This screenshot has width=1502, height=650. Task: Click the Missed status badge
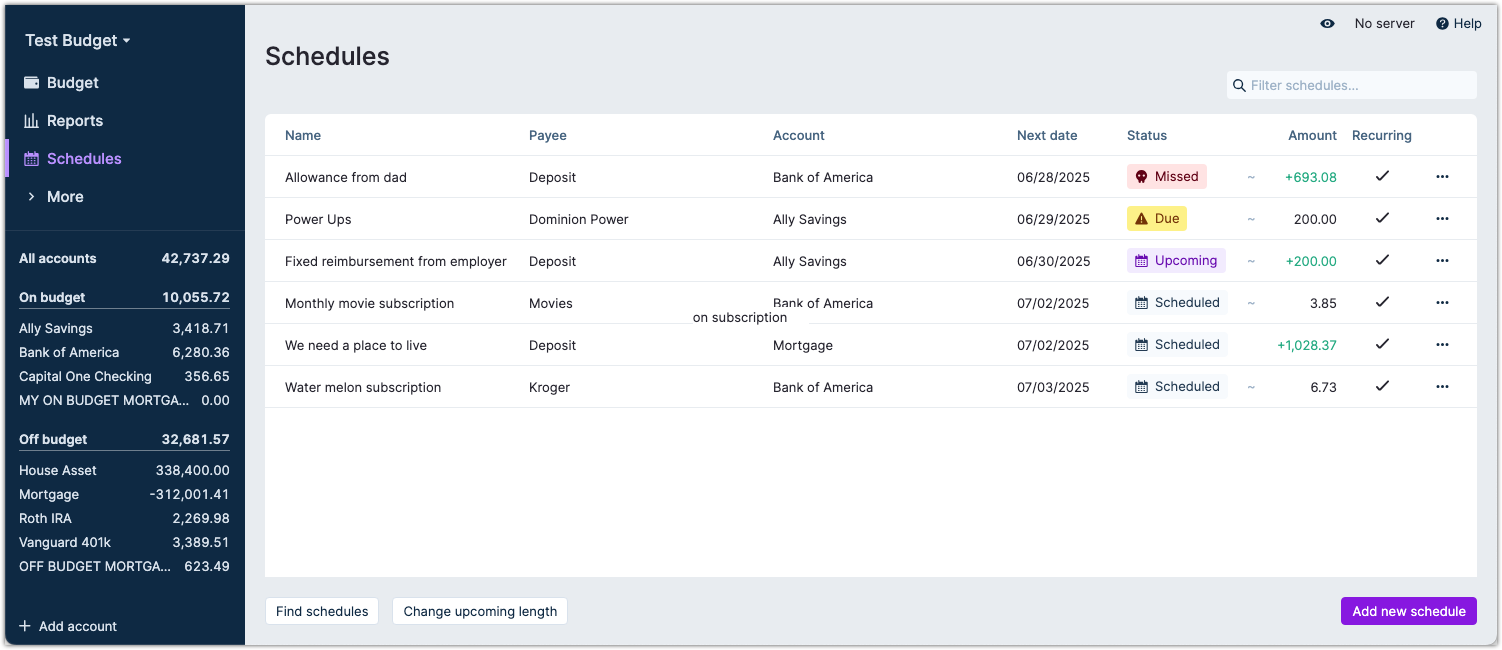pos(1167,176)
